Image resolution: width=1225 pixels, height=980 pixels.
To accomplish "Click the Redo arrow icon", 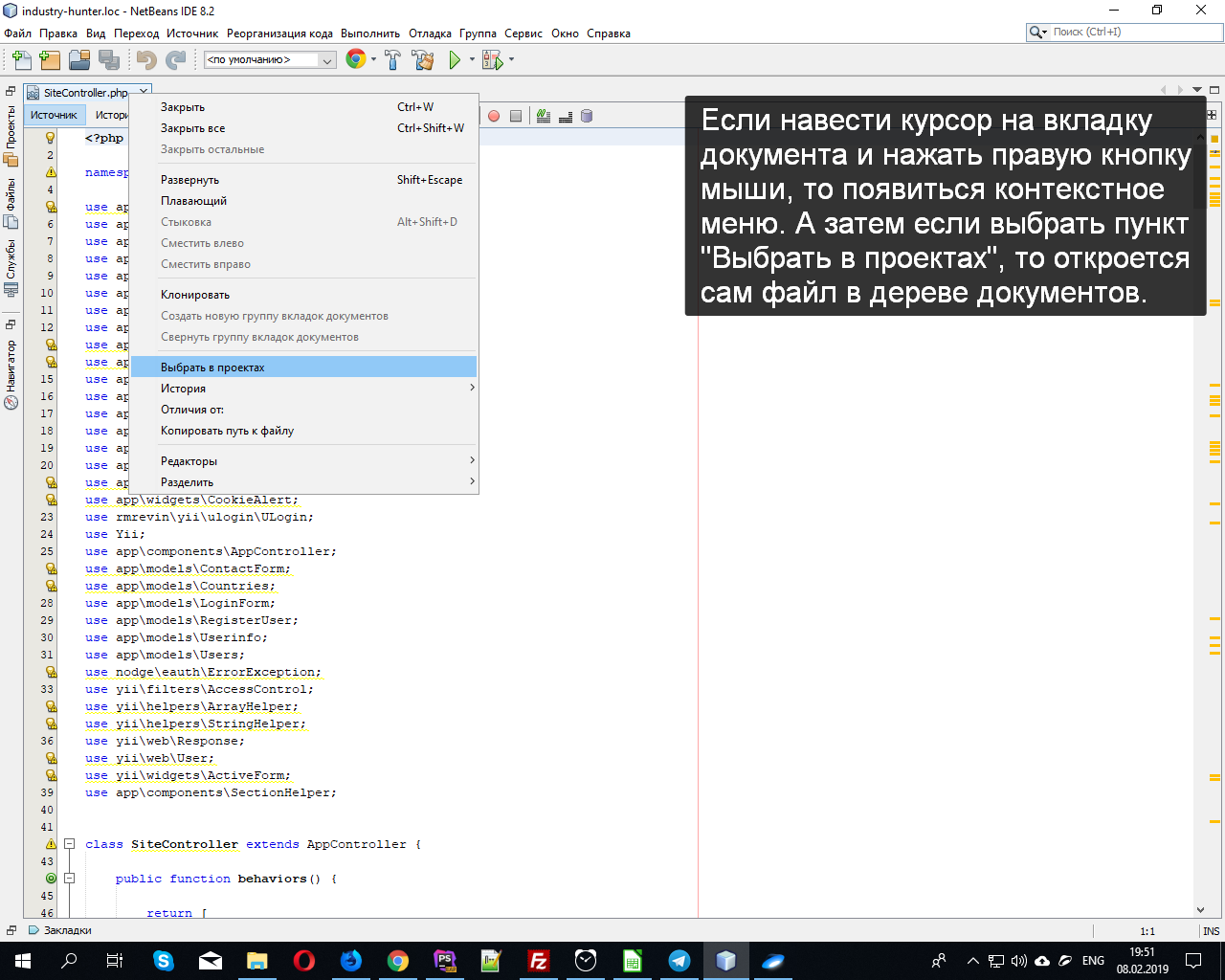I will coord(176,60).
